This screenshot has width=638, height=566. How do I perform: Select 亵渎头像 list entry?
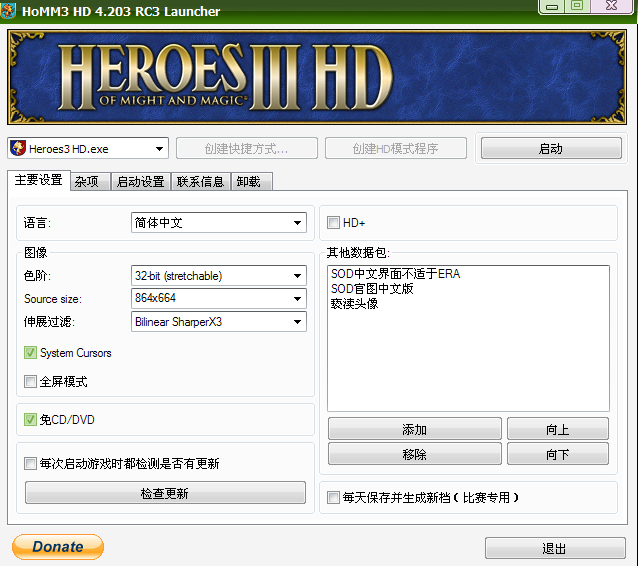pyautogui.click(x=354, y=304)
